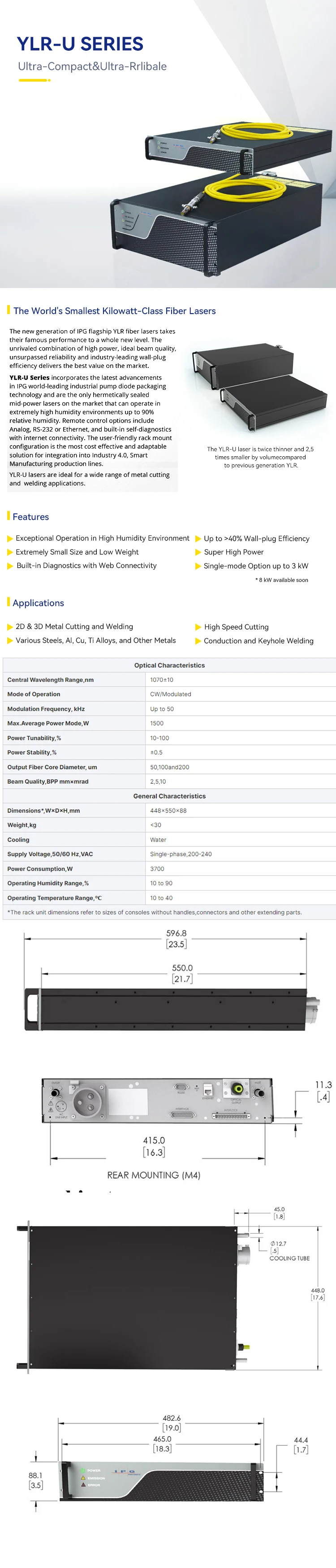Click the YLR-U SERIES title
This screenshot has width=336, height=1568.
80,44
